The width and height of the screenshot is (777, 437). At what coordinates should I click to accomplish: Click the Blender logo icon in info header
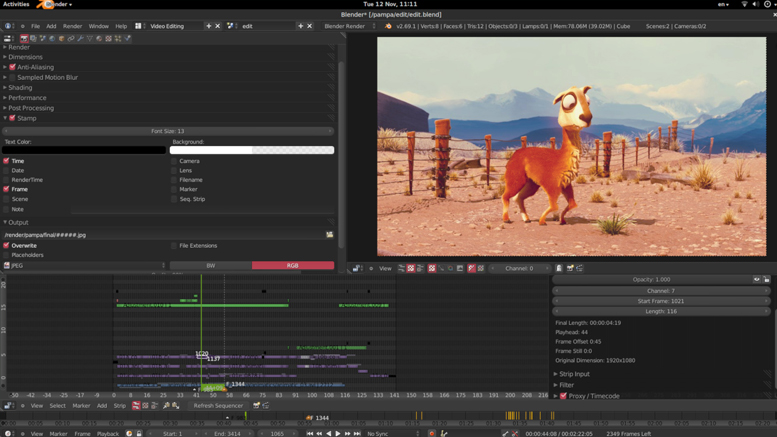point(388,26)
